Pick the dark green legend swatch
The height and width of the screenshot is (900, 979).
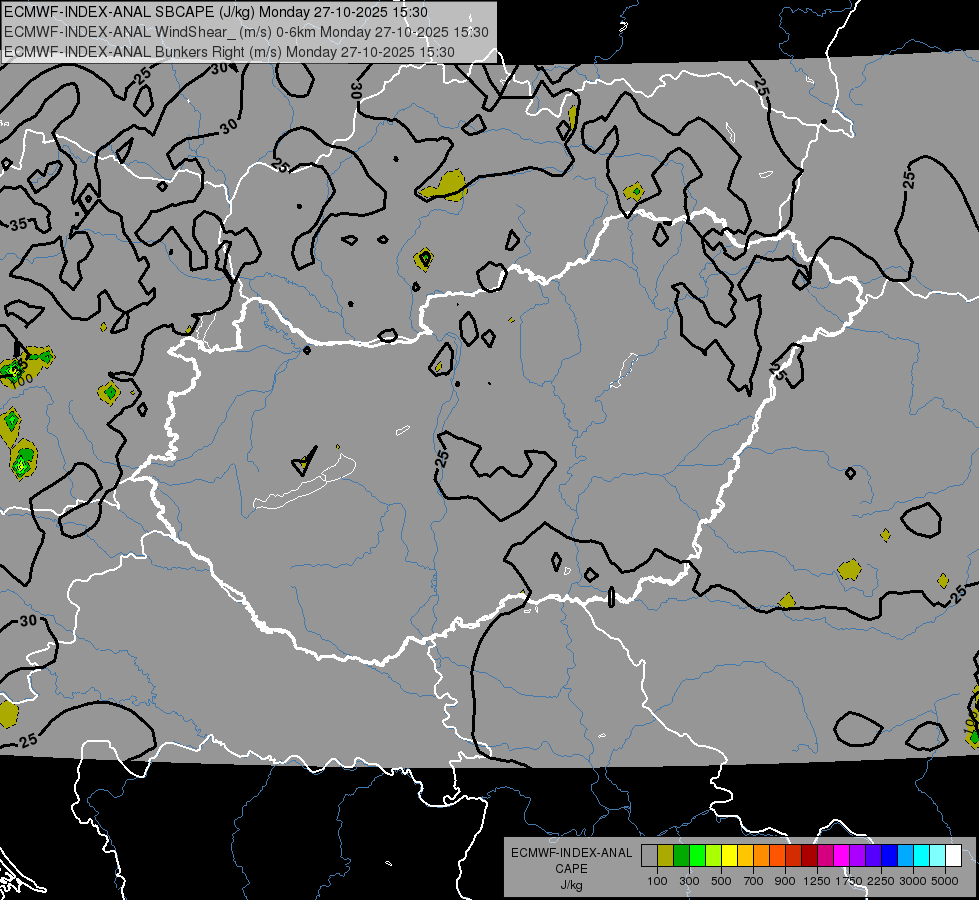click(681, 855)
